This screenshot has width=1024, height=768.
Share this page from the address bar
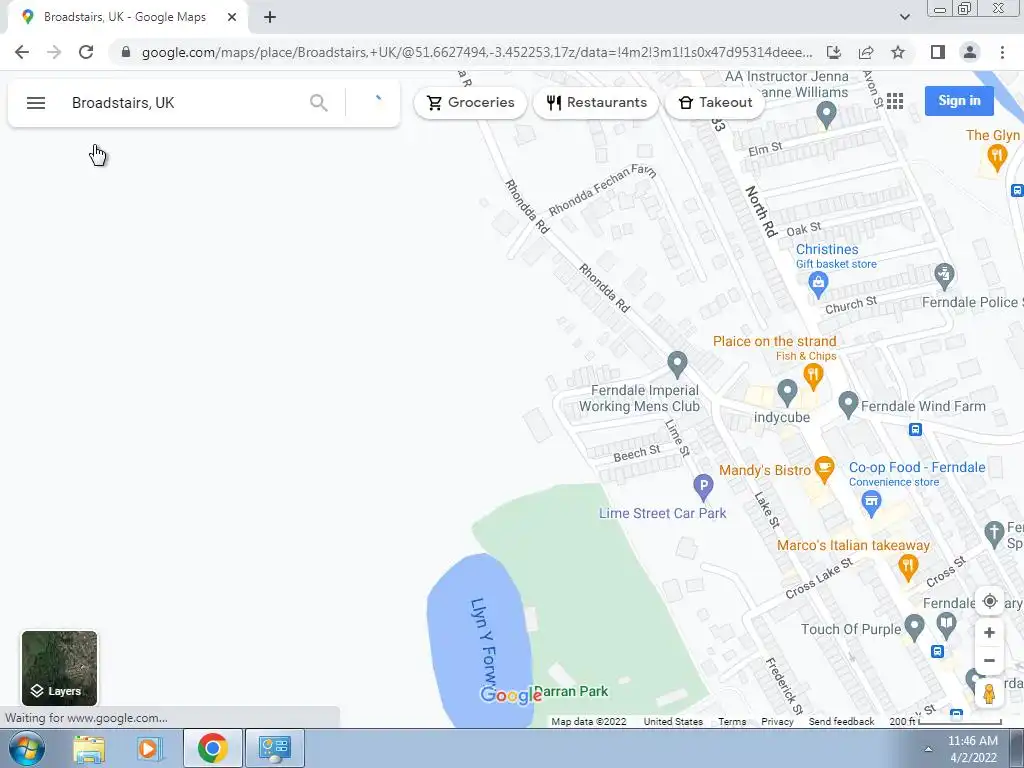click(x=866, y=52)
